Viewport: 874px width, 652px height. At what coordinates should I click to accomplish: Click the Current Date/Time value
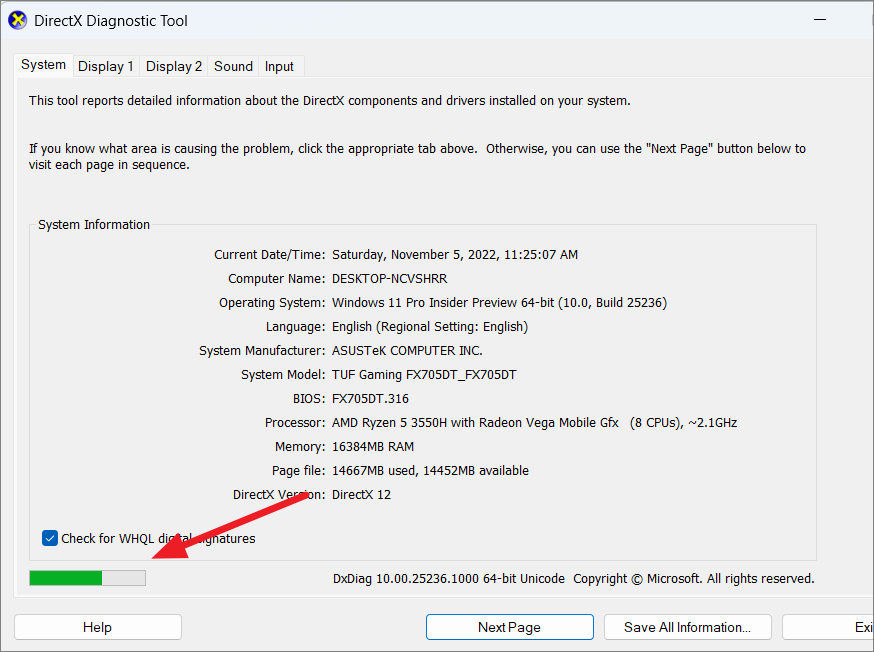(455, 255)
